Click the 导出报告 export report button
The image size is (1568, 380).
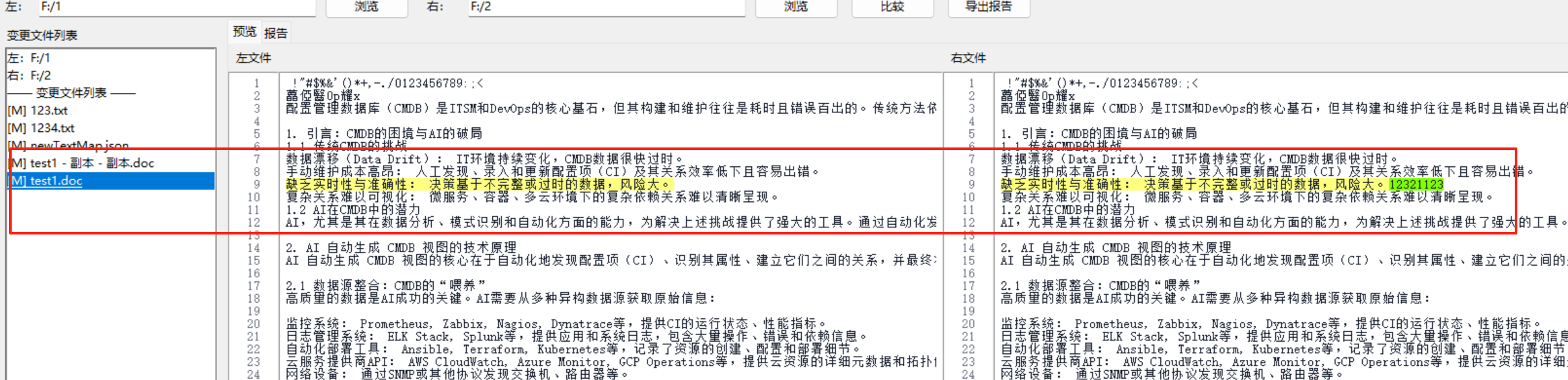pyautogui.click(x=988, y=6)
